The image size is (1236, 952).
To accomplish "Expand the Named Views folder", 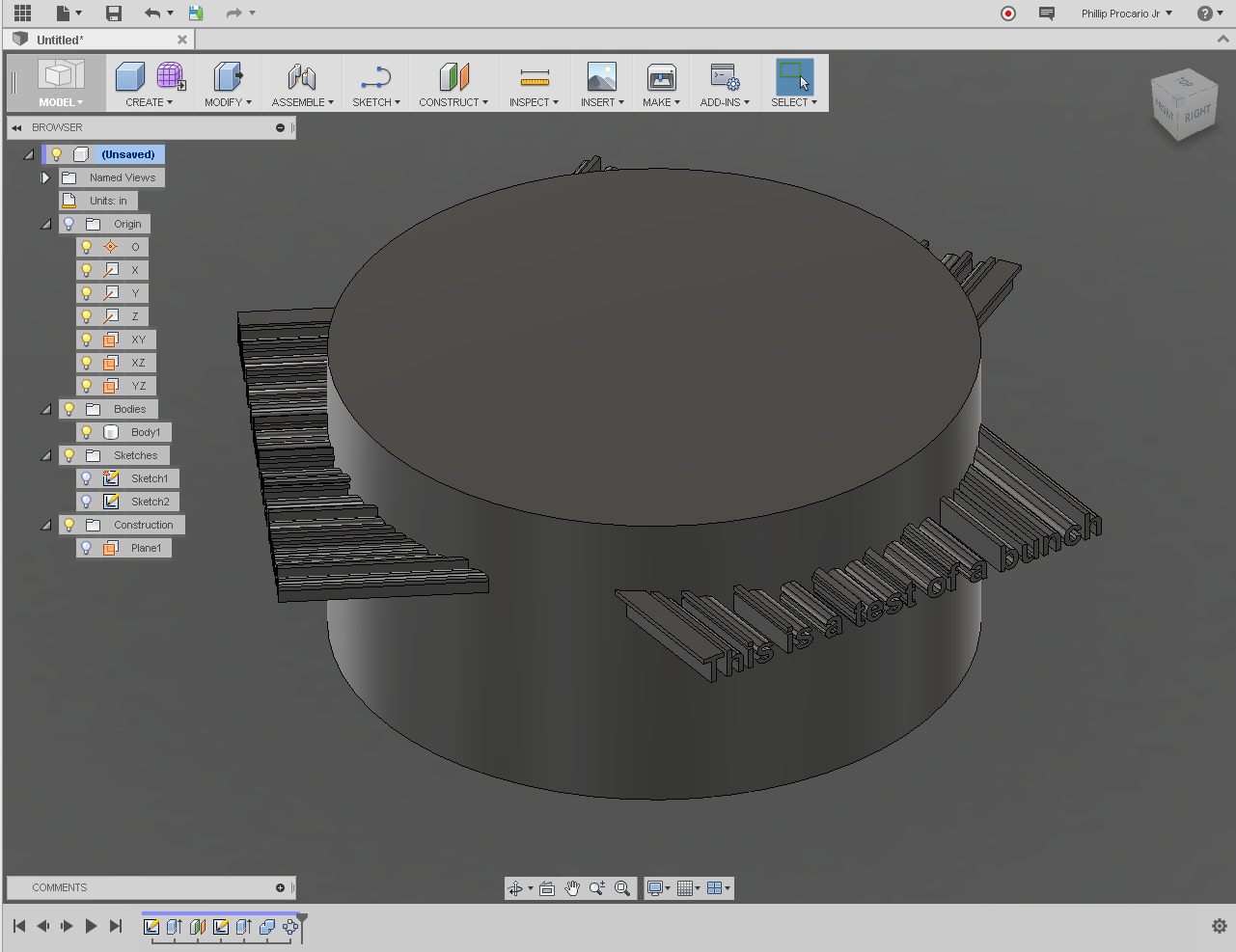I will (x=44, y=177).
